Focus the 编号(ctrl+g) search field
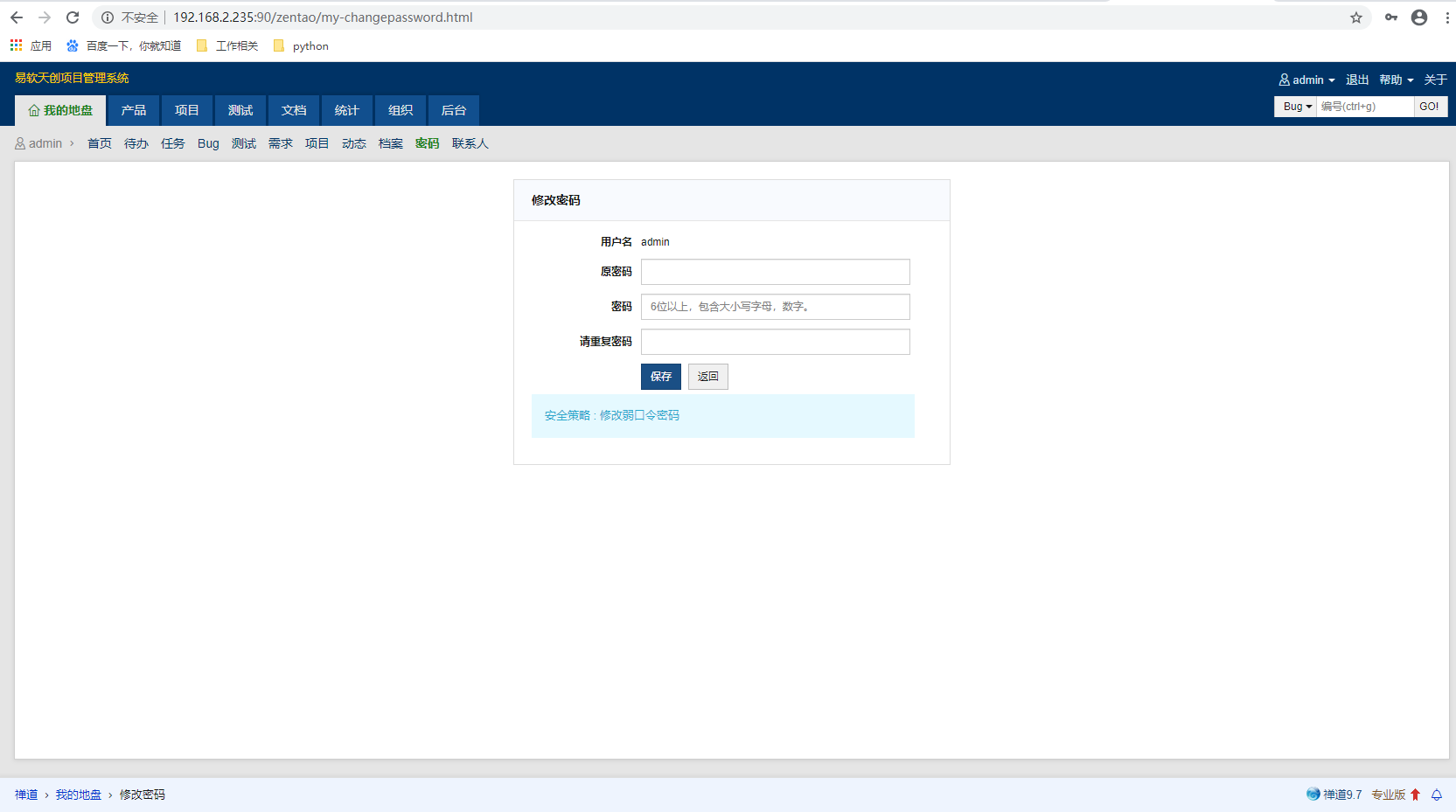This screenshot has width=1456, height=812. (x=1365, y=107)
